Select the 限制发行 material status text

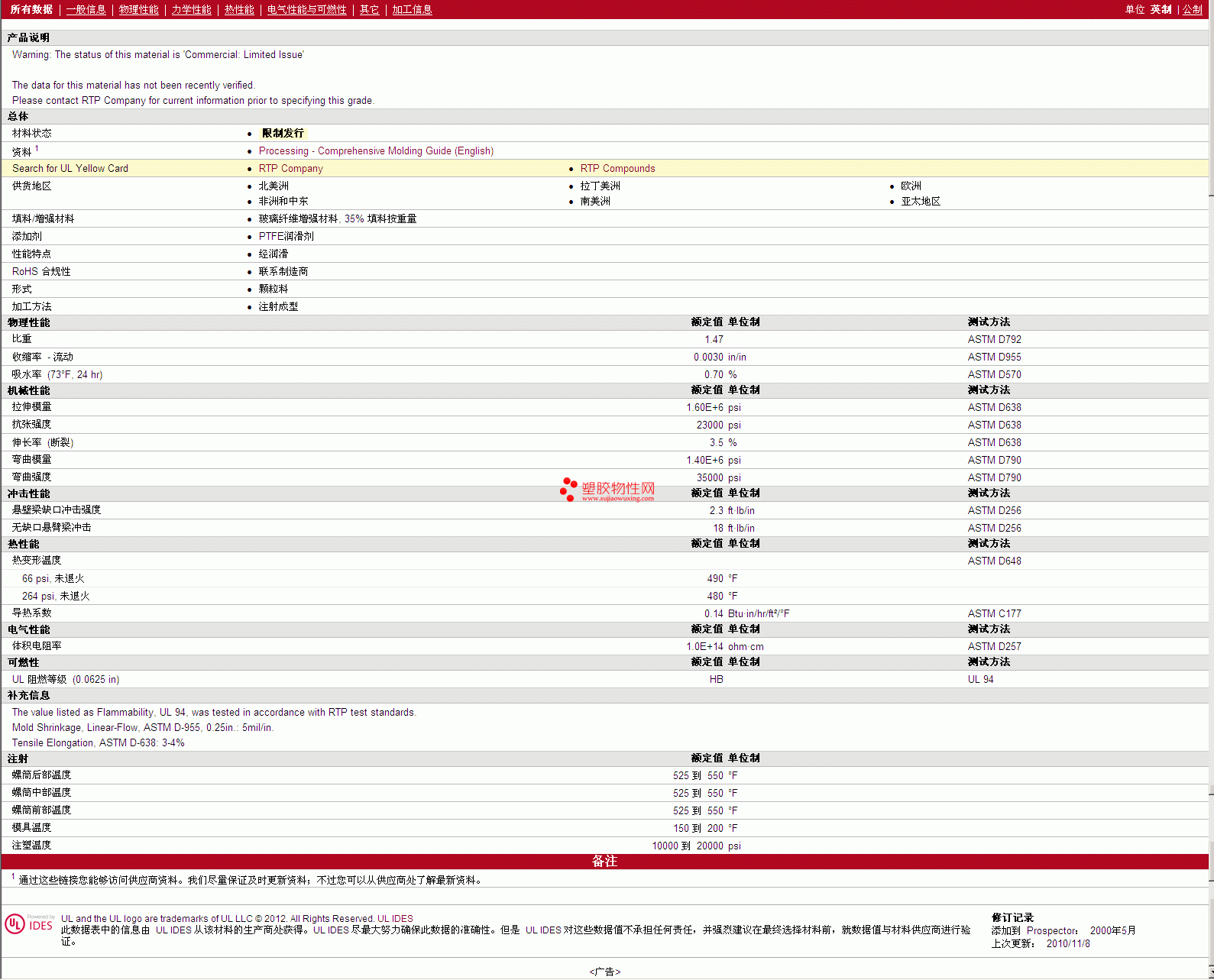(x=283, y=134)
